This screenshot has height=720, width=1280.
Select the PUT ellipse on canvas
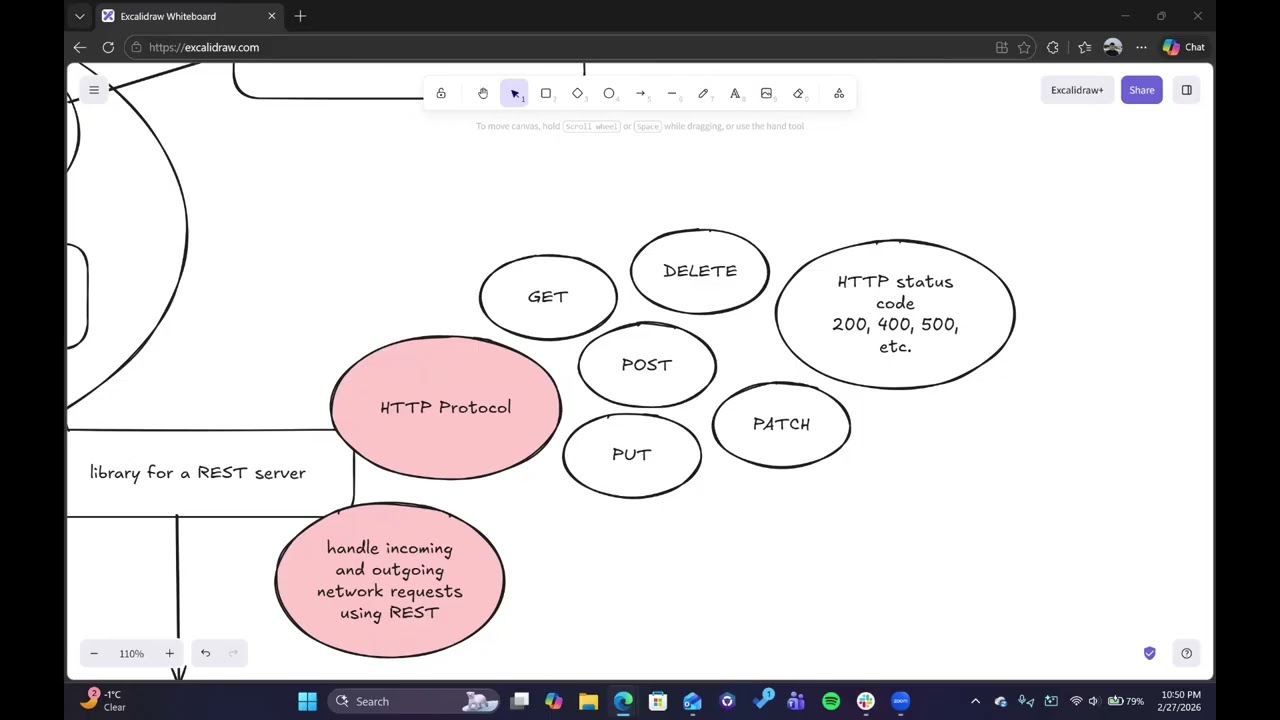[632, 455]
